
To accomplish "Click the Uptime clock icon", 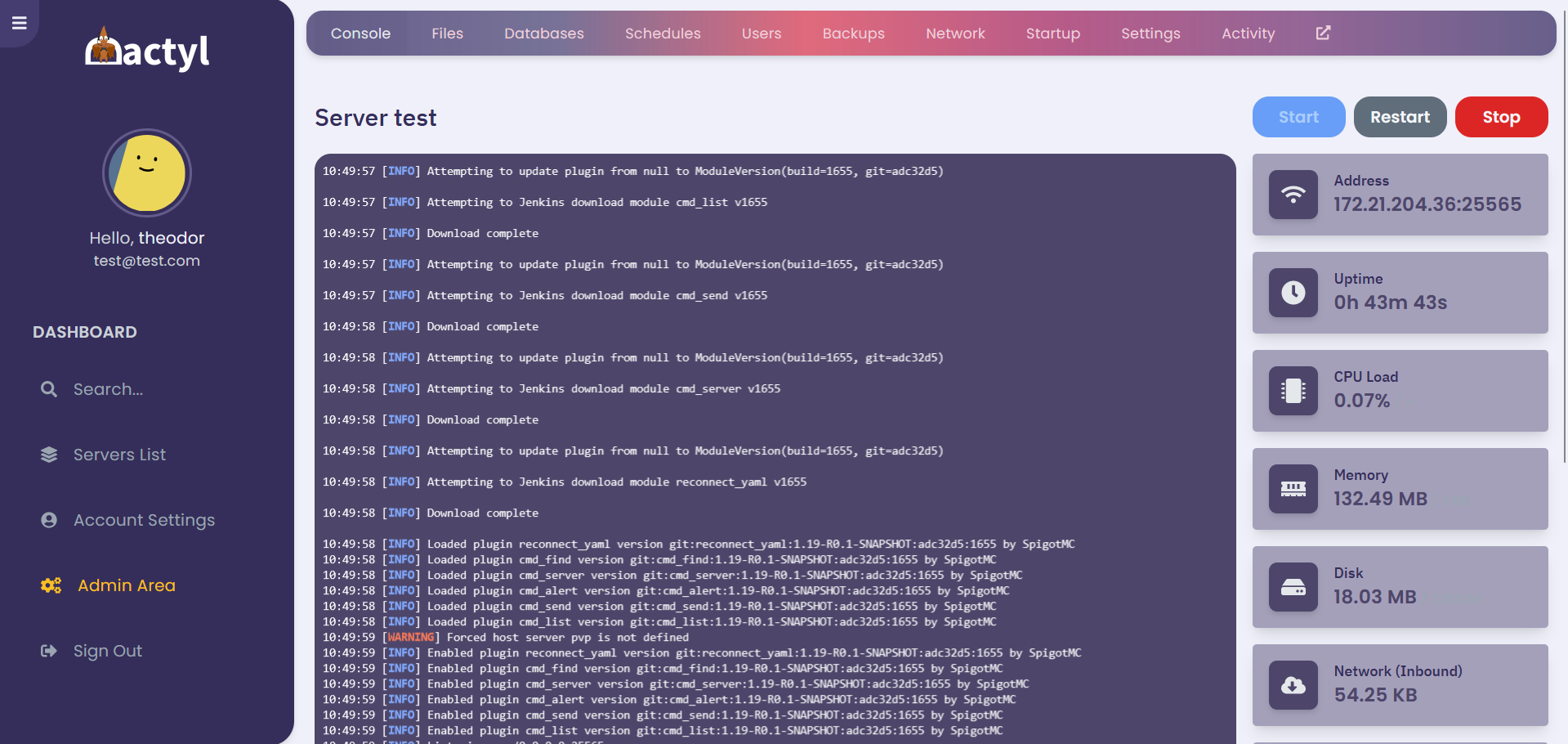I will pos(1293,293).
